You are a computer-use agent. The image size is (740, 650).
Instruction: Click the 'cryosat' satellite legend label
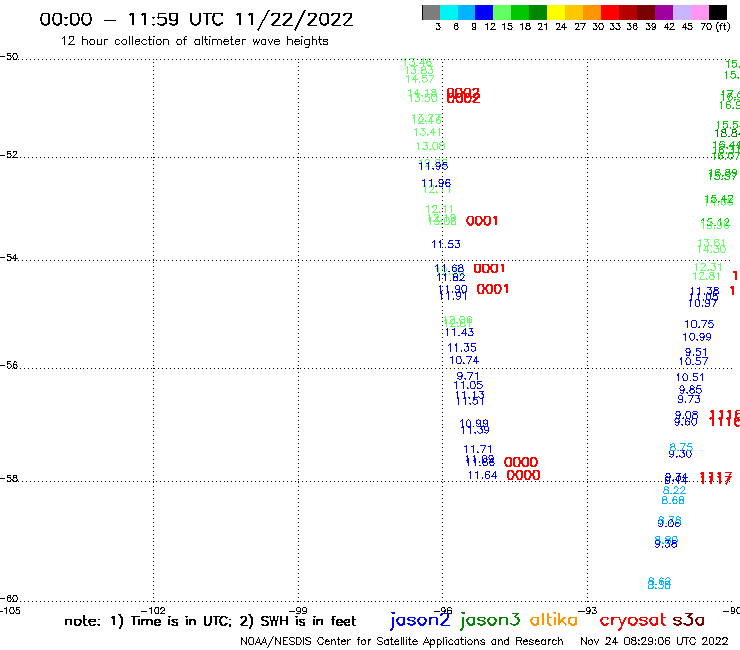[632, 620]
